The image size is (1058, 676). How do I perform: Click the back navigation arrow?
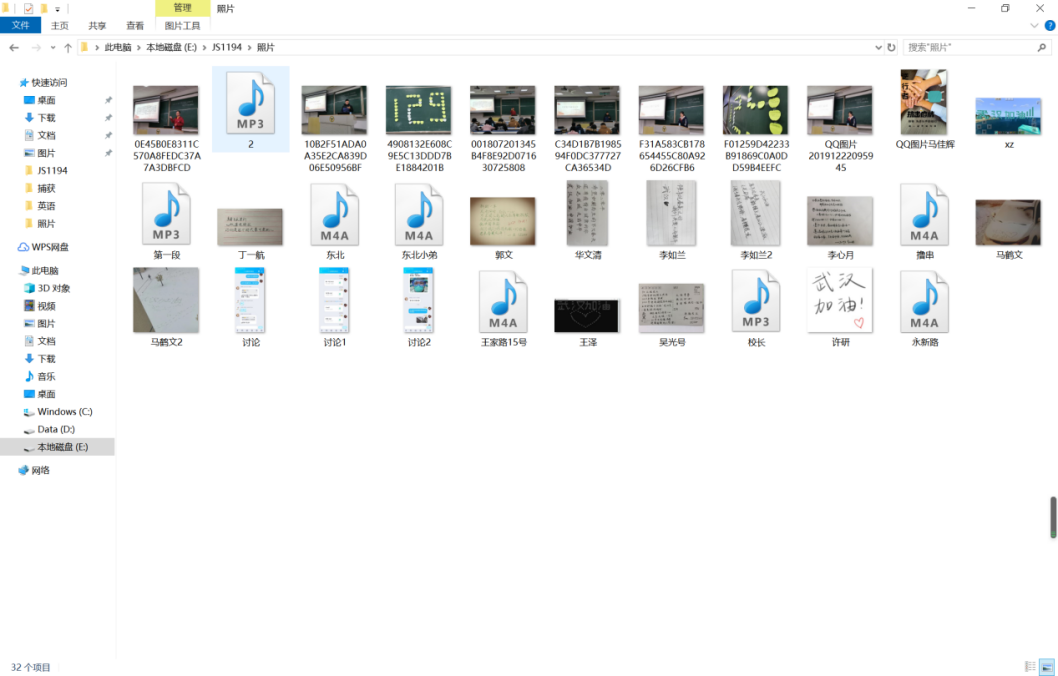[x=14, y=47]
